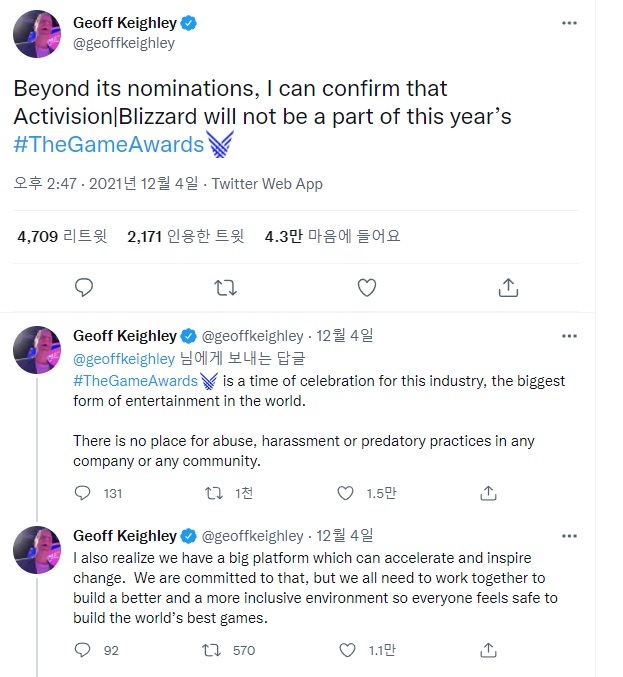Share the 'time of celebration' tweet
Image resolution: width=623 pixels, height=677 pixels.
pyautogui.click(x=489, y=493)
